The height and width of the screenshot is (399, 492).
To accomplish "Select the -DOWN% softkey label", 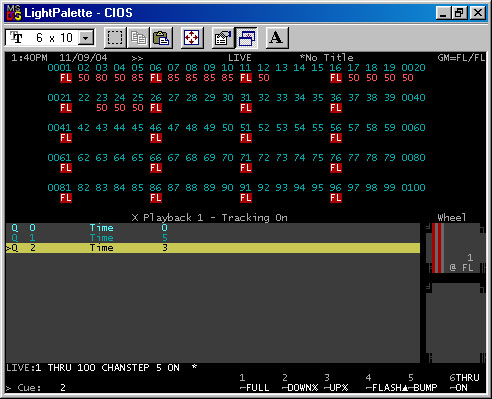I will 300,388.
